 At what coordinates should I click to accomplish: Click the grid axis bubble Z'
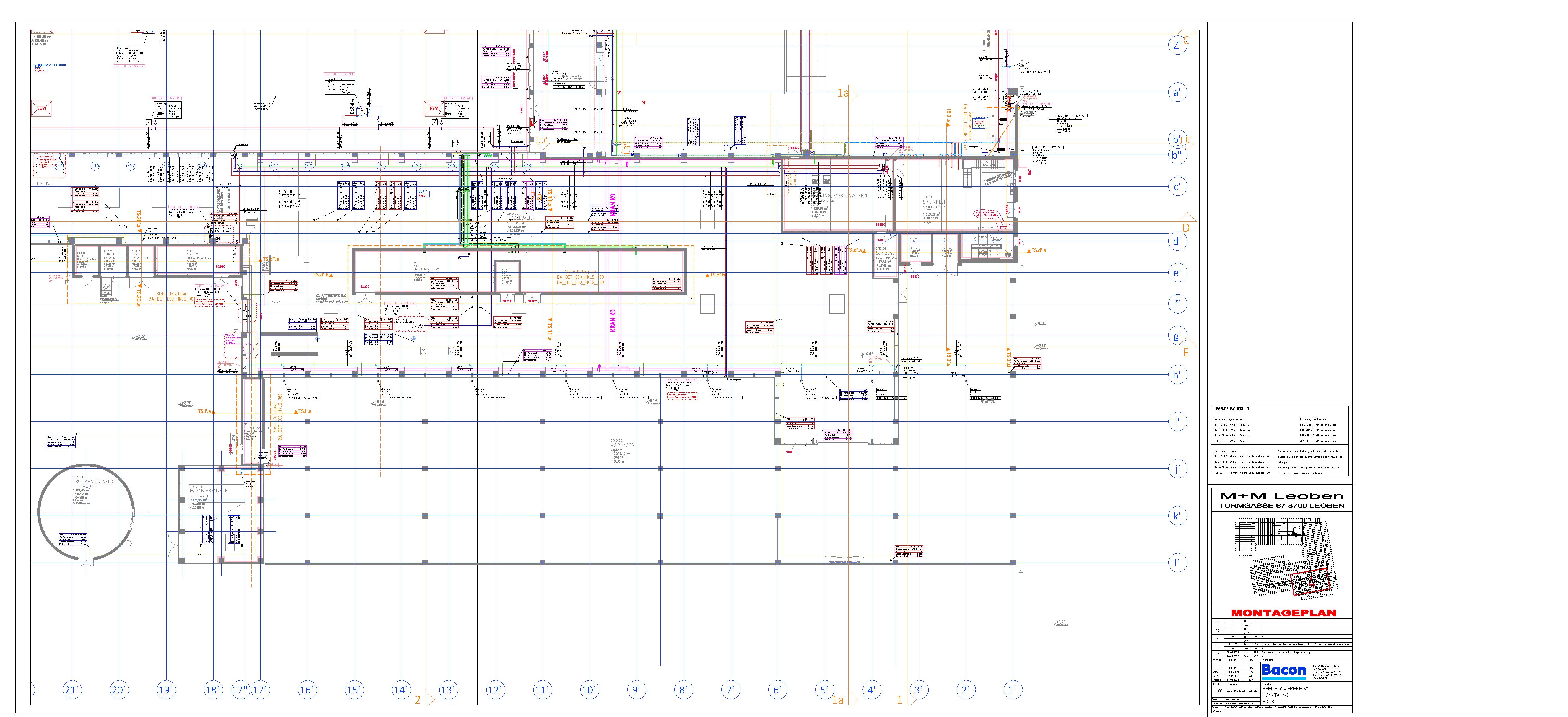click(1177, 45)
